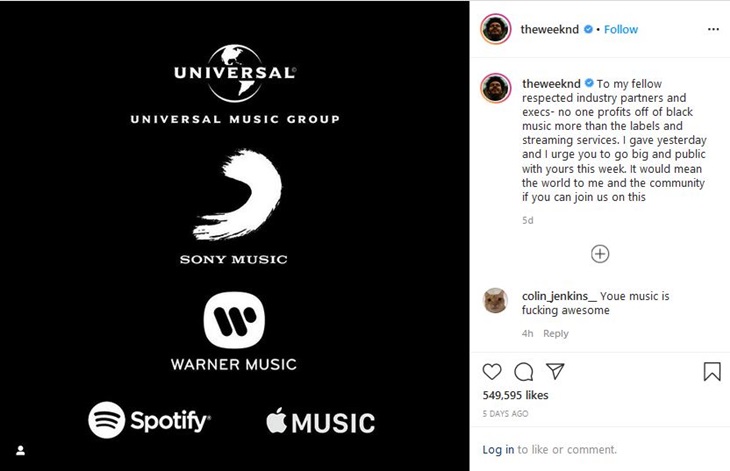Viewport: 730px width, 471px height.
Task: Open comments via speech bubble icon
Action: [524, 372]
